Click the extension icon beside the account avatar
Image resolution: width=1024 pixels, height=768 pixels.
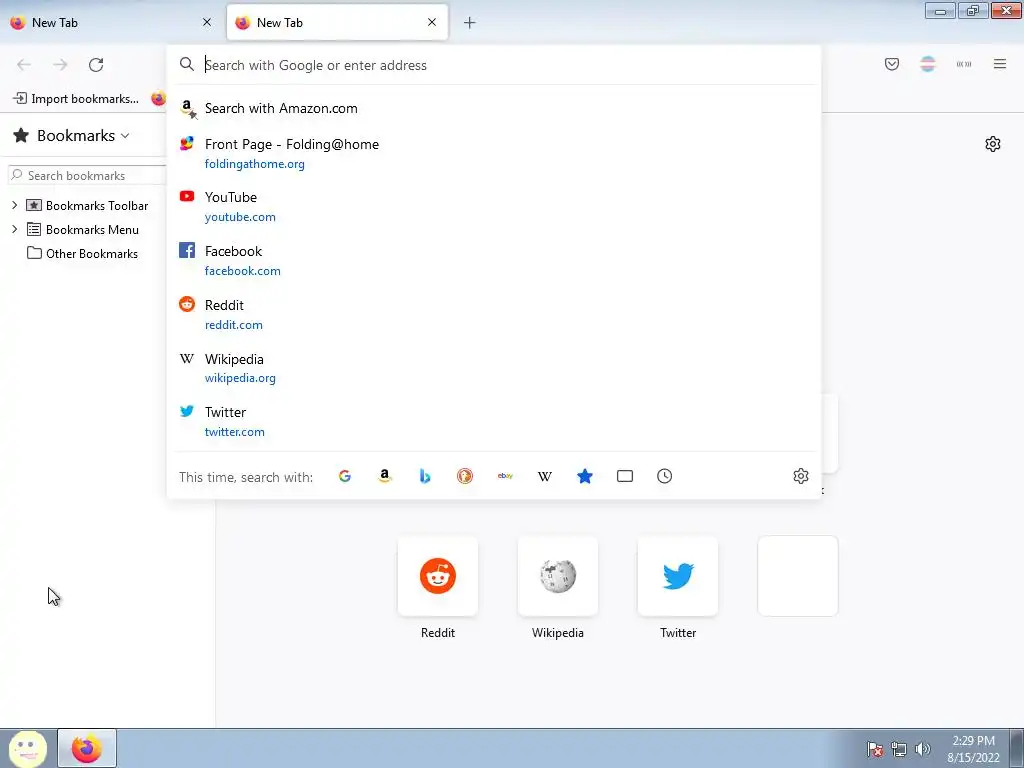click(x=964, y=64)
